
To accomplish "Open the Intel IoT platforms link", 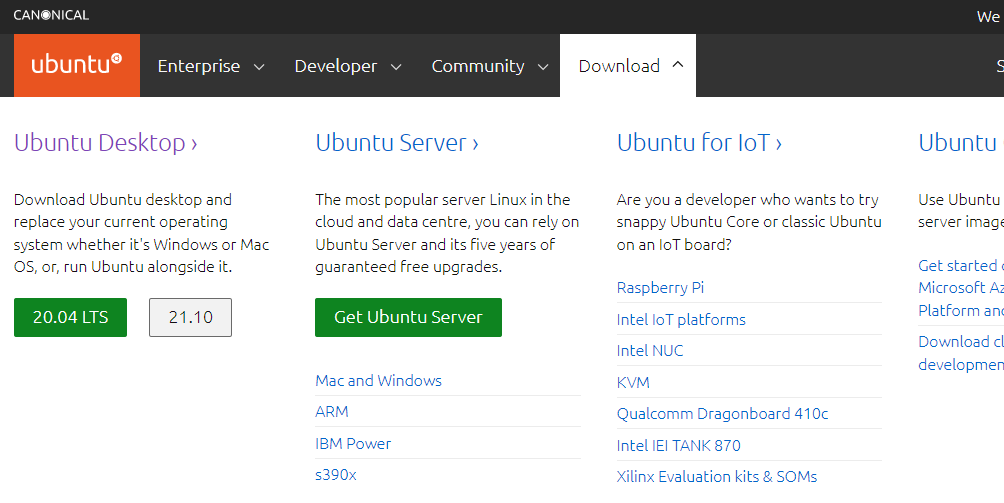I will point(681,319).
